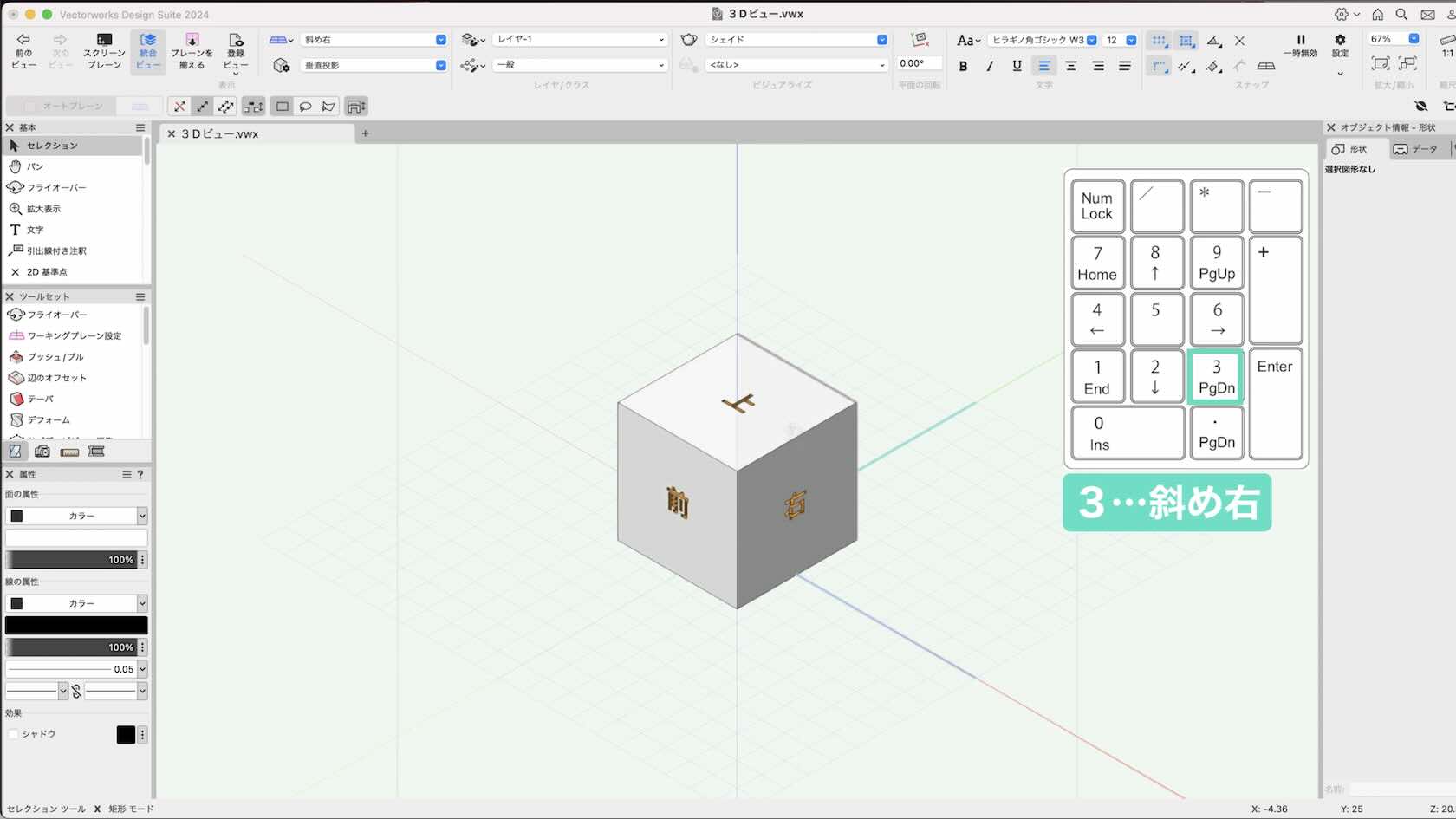
Task: Select the Selection tool (セレクション)
Action: (x=74, y=146)
